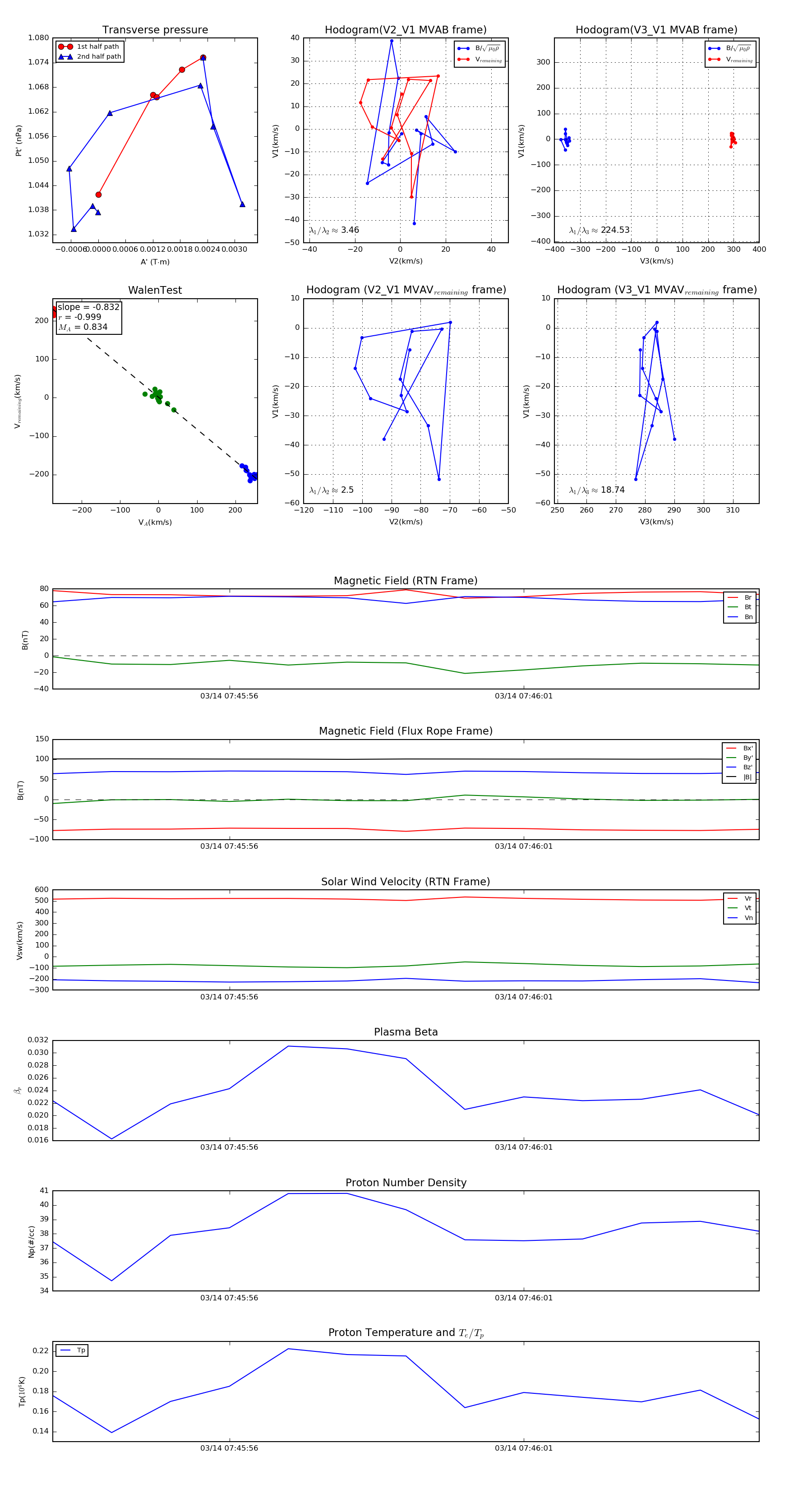Click the Bx' legend entry

[x=740, y=748]
